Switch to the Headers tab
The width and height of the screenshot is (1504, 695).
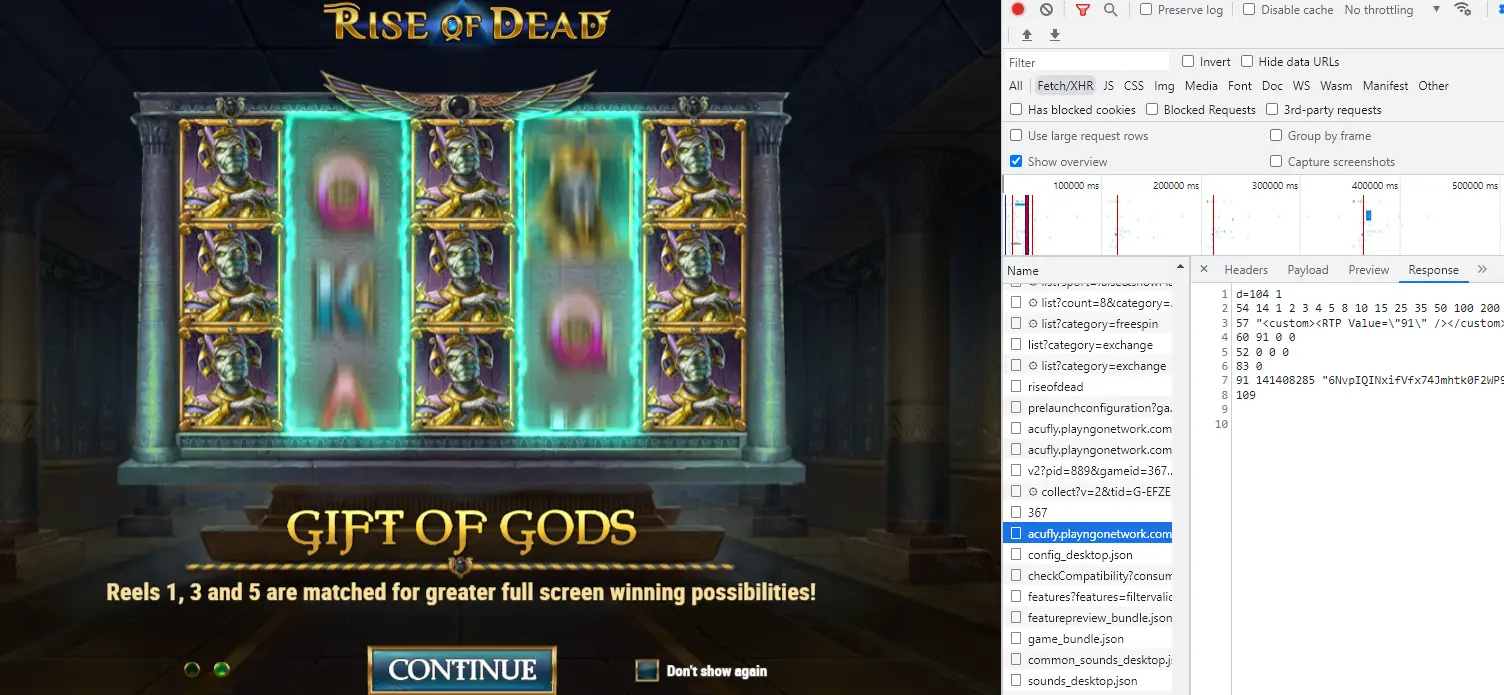pyautogui.click(x=1246, y=269)
